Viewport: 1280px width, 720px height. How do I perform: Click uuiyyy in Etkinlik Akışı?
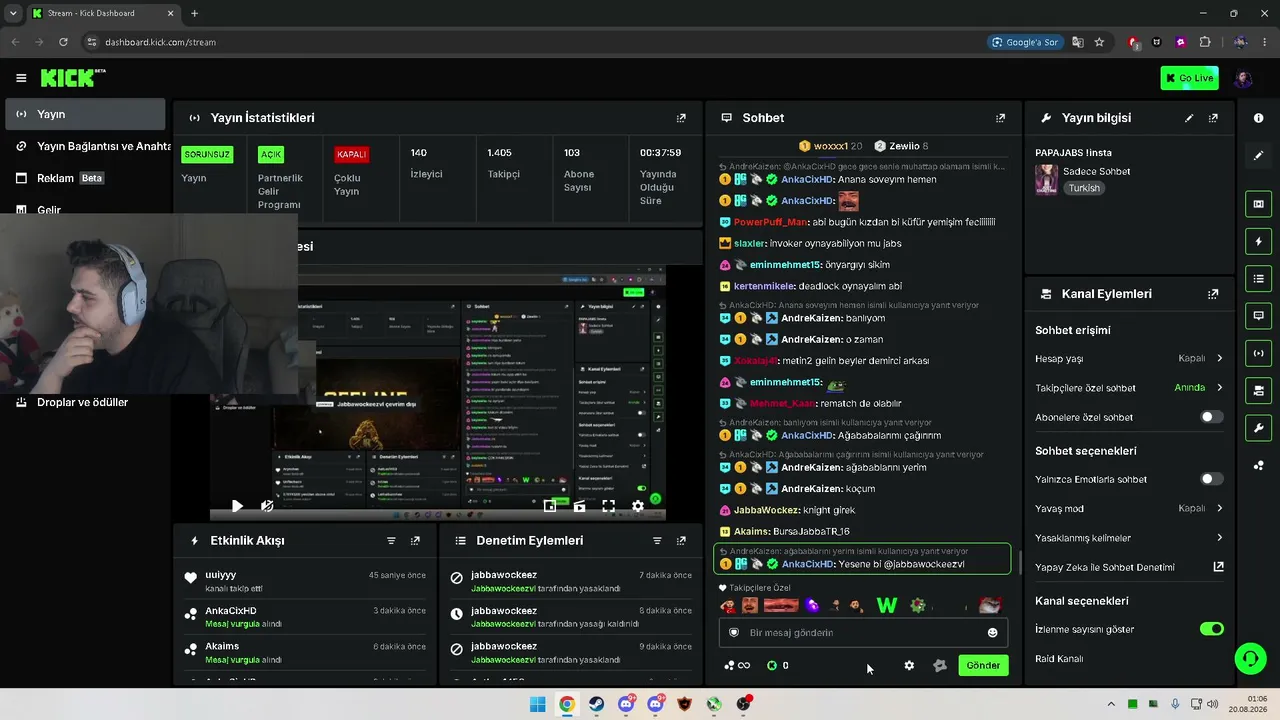click(x=221, y=575)
